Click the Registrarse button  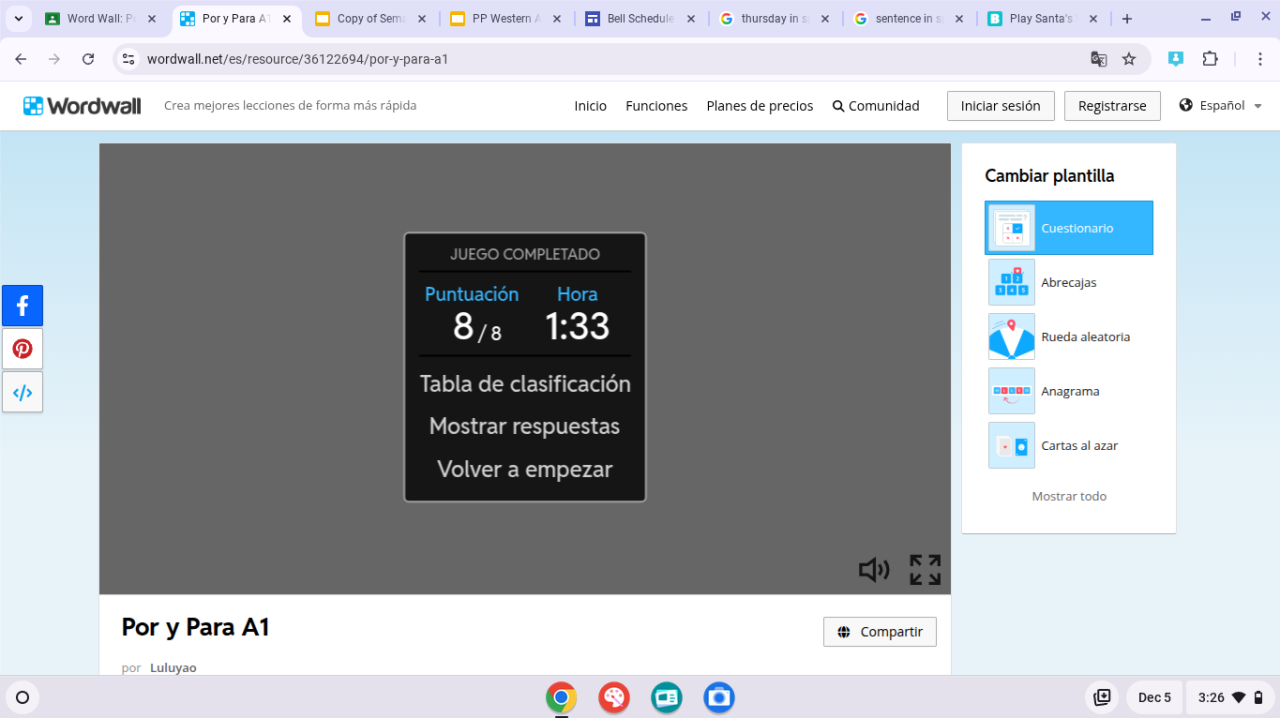[1112, 106]
